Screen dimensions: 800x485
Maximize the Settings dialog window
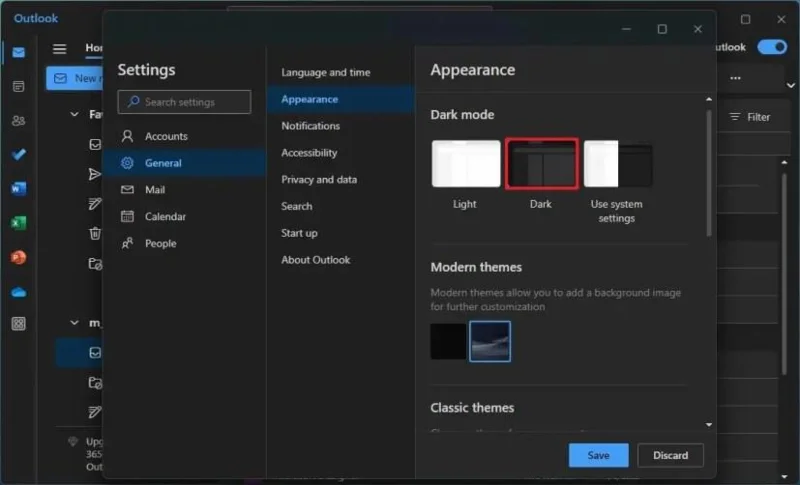pyautogui.click(x=662, y=29)
